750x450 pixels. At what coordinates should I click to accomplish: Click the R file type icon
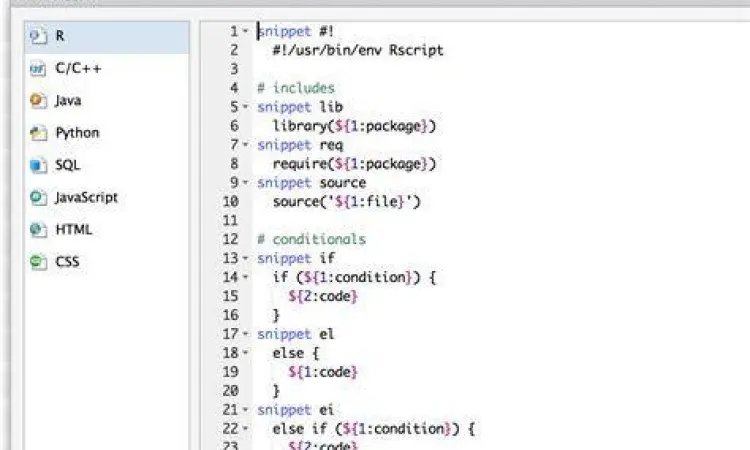point(38,36)
